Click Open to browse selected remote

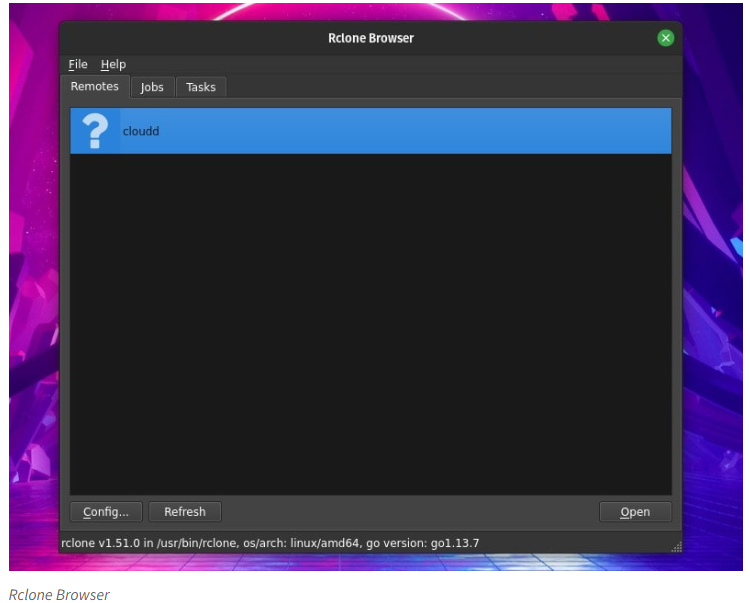pyautogui.click(x=635, y=512)
